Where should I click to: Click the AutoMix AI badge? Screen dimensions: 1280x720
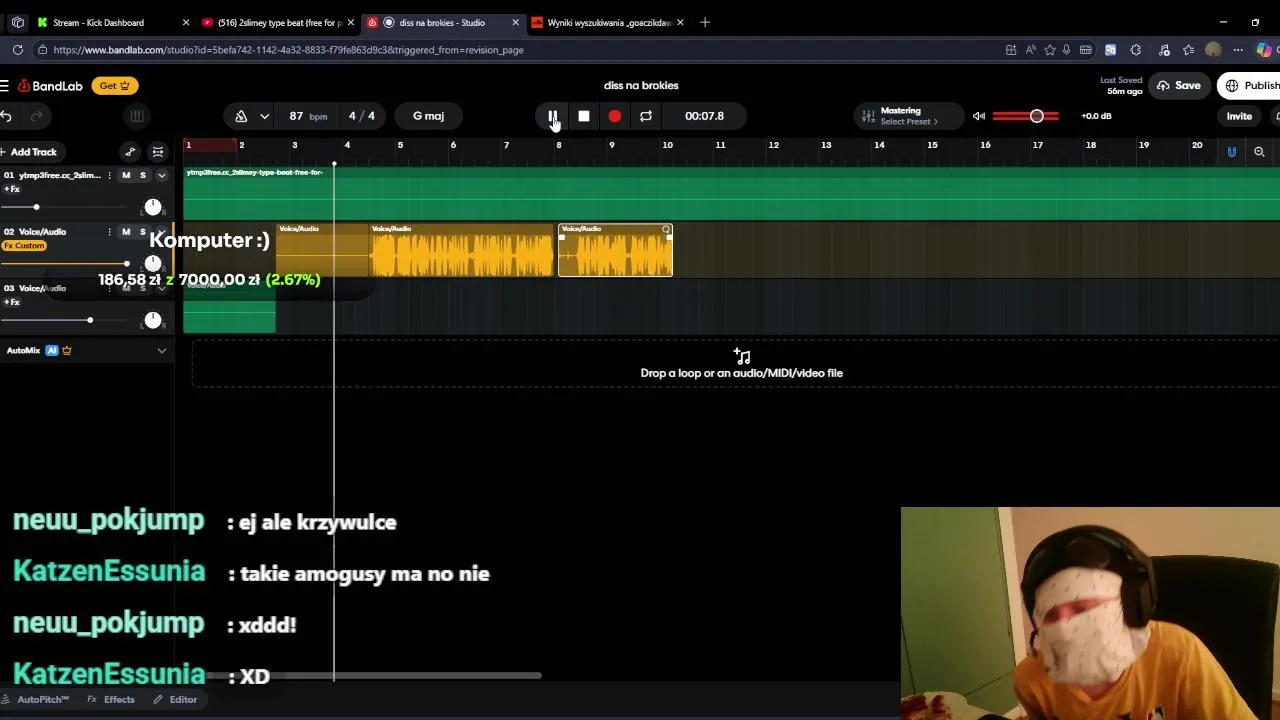(52, 351)
